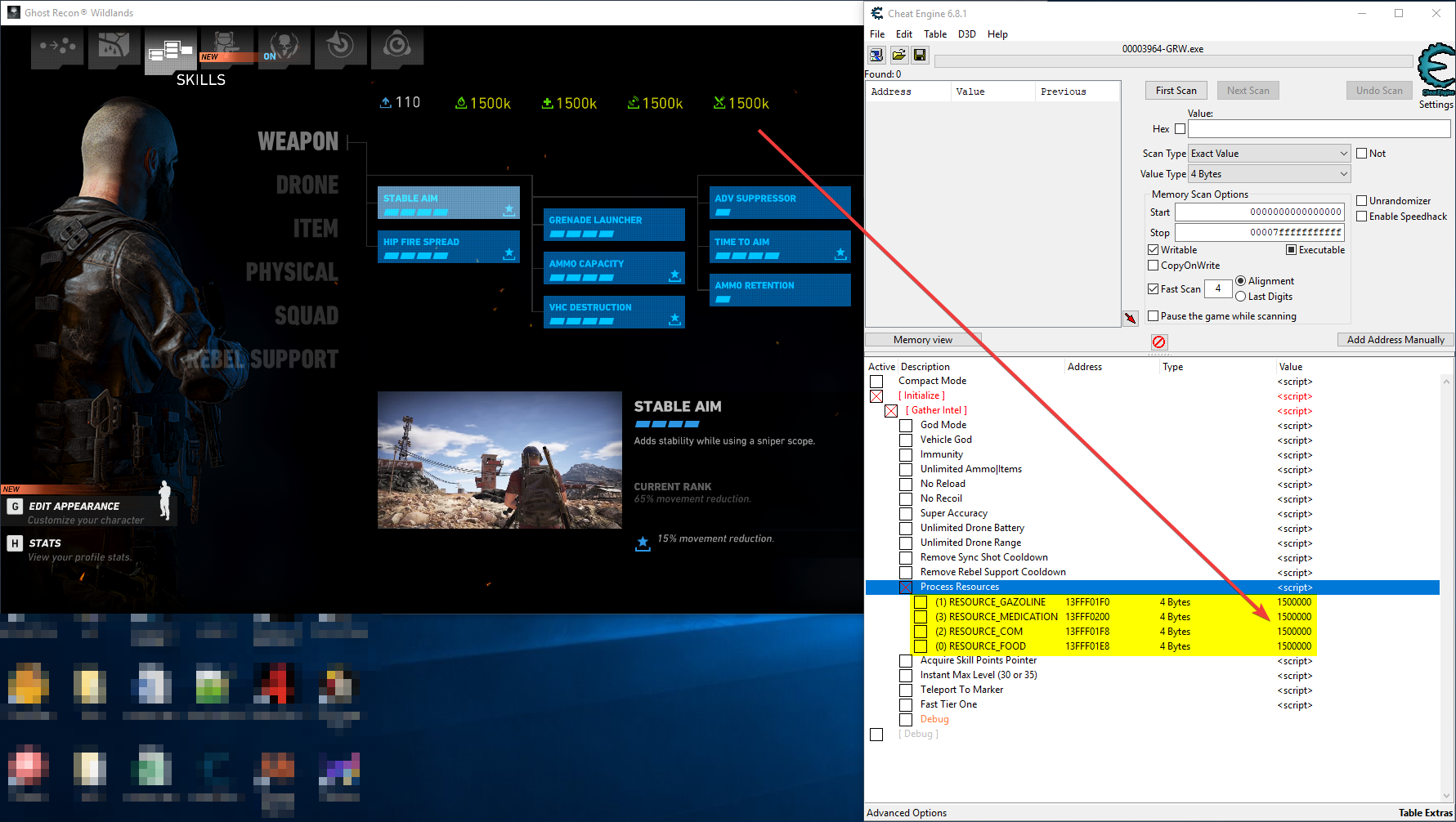Toggle the Executable checkbox

(x=1292, y=250)
